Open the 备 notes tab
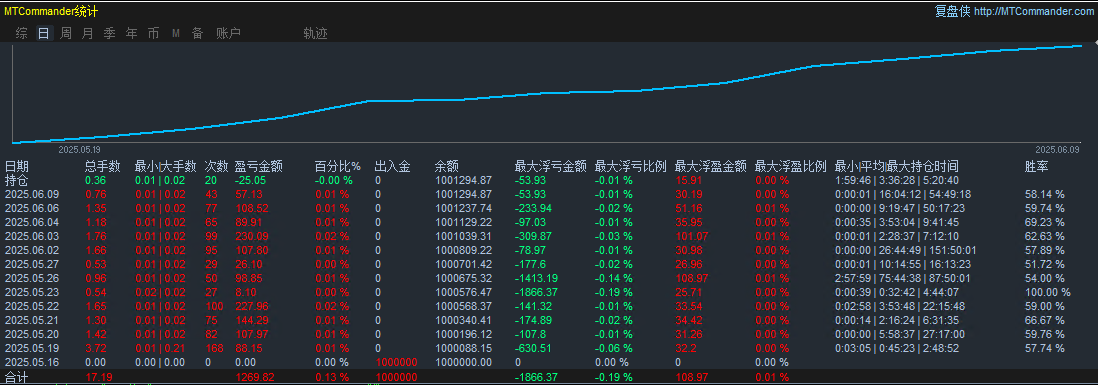Image resolution: width=1098 pixels, height=385 pixels. click(197, 33)
